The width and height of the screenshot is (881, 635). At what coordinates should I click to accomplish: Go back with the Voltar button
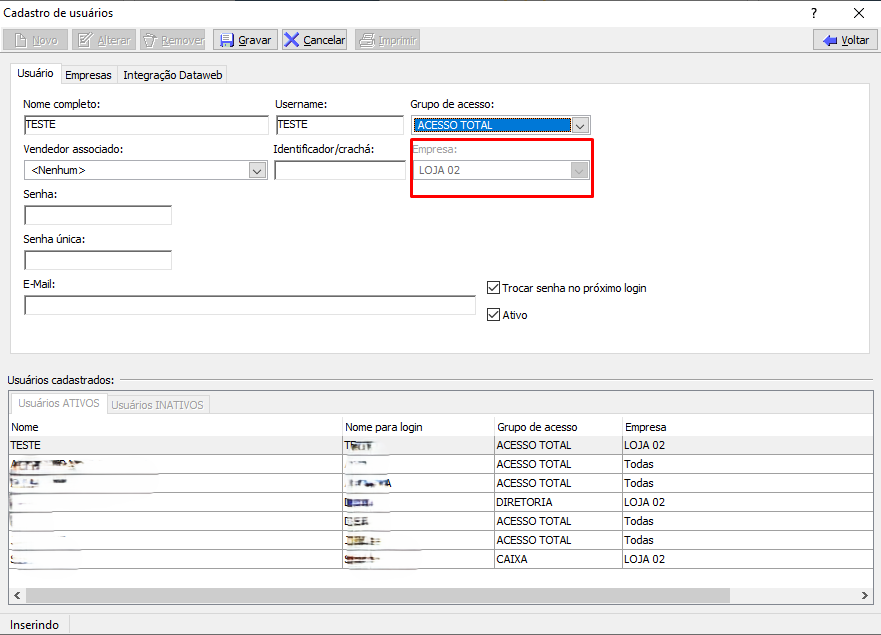845,40
